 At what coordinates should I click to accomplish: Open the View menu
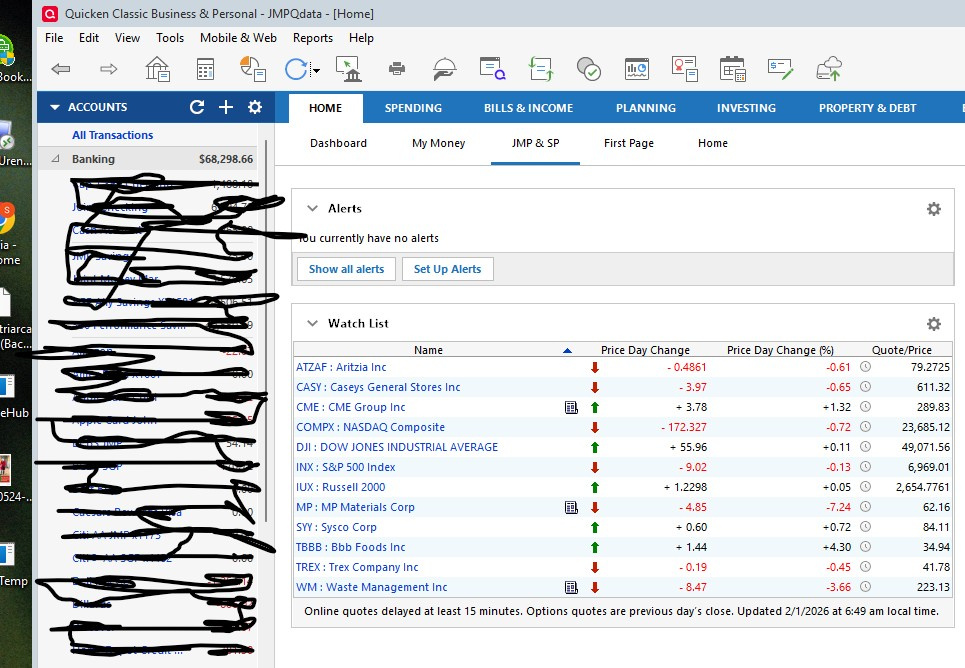(127, 38)
